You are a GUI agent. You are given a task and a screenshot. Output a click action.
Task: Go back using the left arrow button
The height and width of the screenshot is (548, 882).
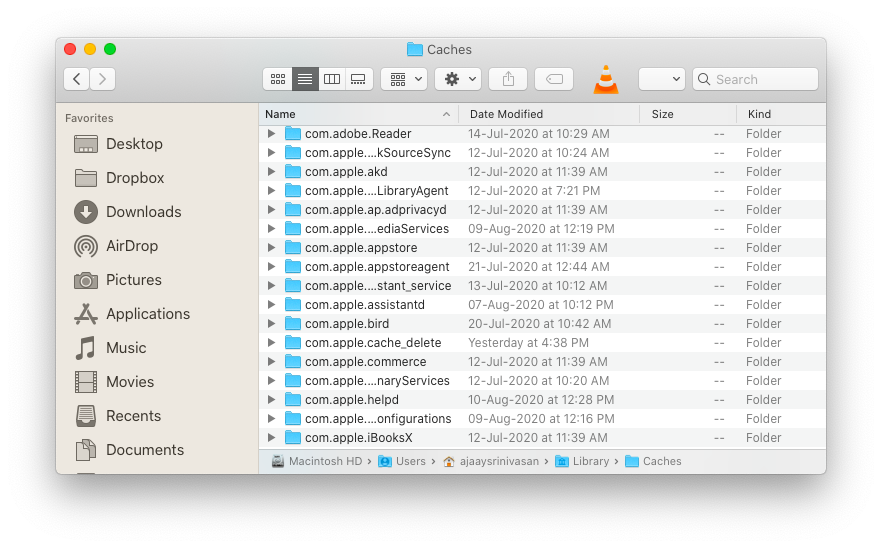76,79
